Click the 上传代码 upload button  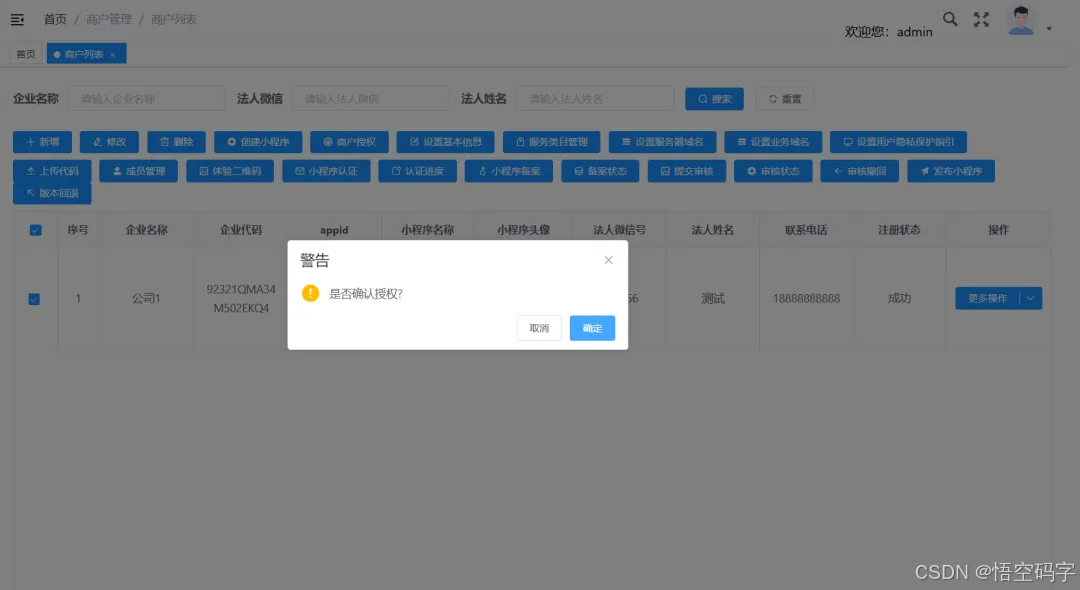[52, 171]
